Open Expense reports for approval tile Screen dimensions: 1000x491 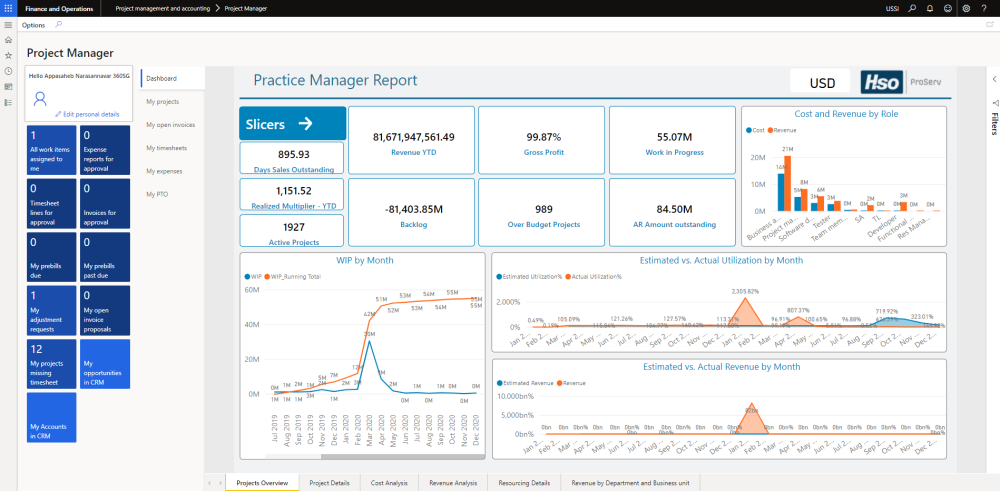tap(105, 150)
